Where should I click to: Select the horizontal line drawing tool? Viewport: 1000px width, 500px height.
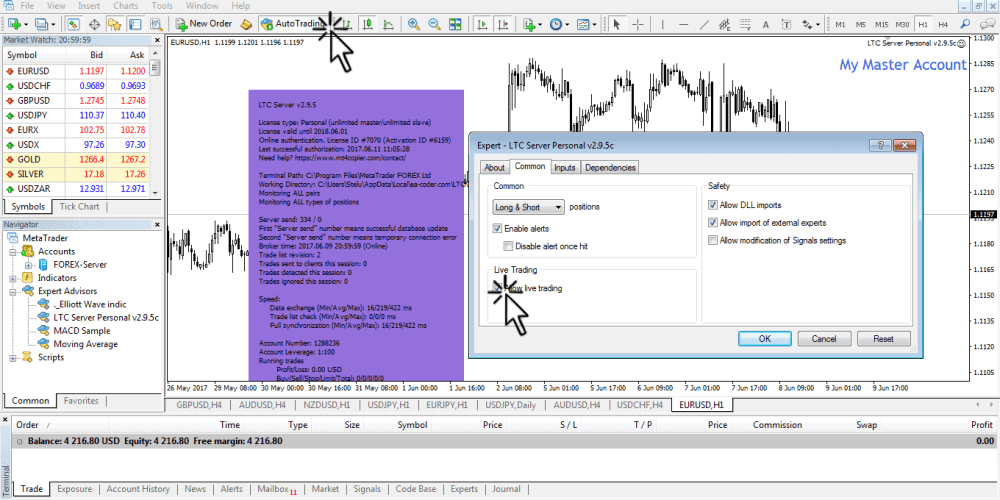(x=684, y=24)
